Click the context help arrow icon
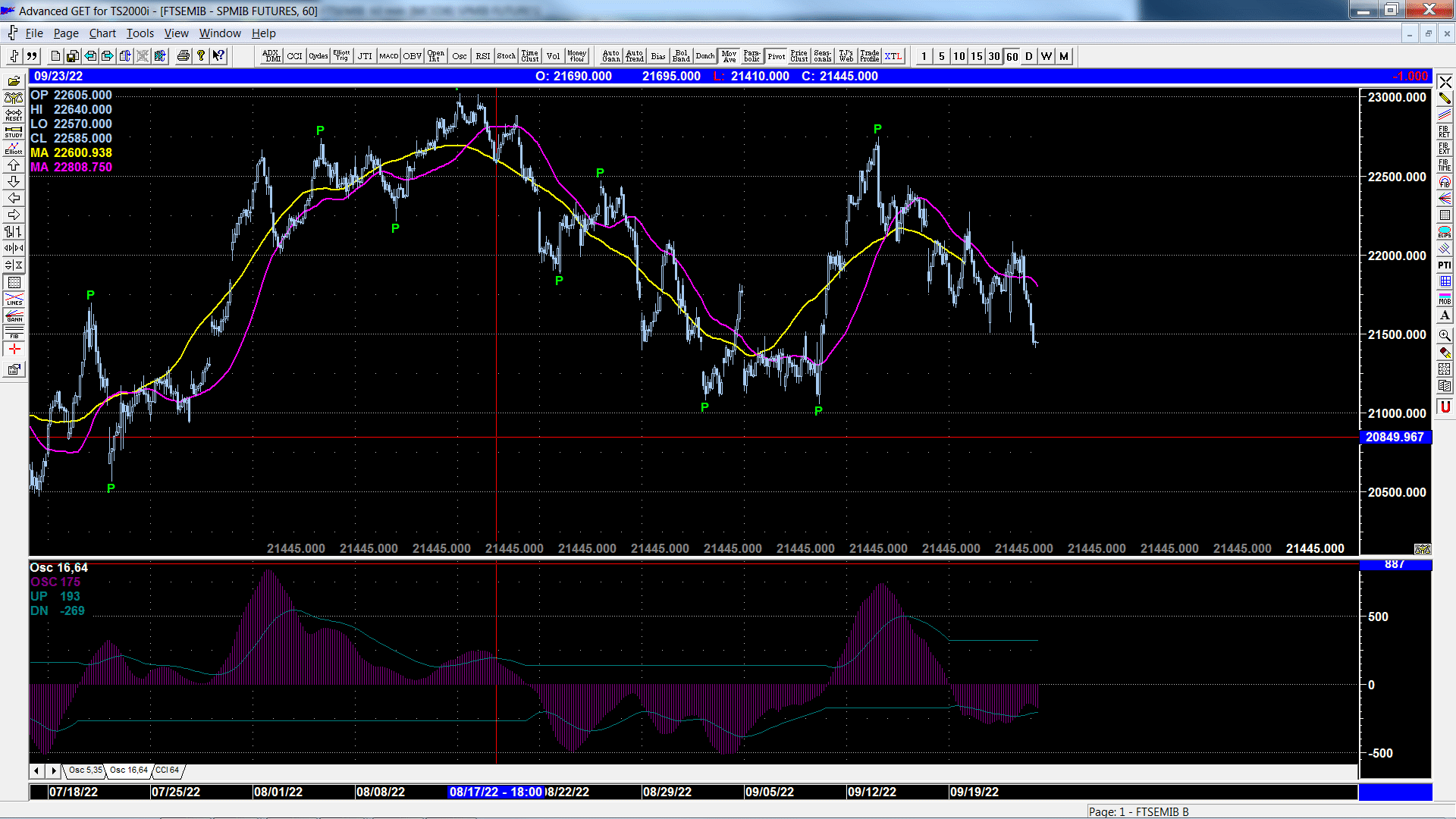The height and width of the screenshot is (819, 1456). tap(218, 56)
